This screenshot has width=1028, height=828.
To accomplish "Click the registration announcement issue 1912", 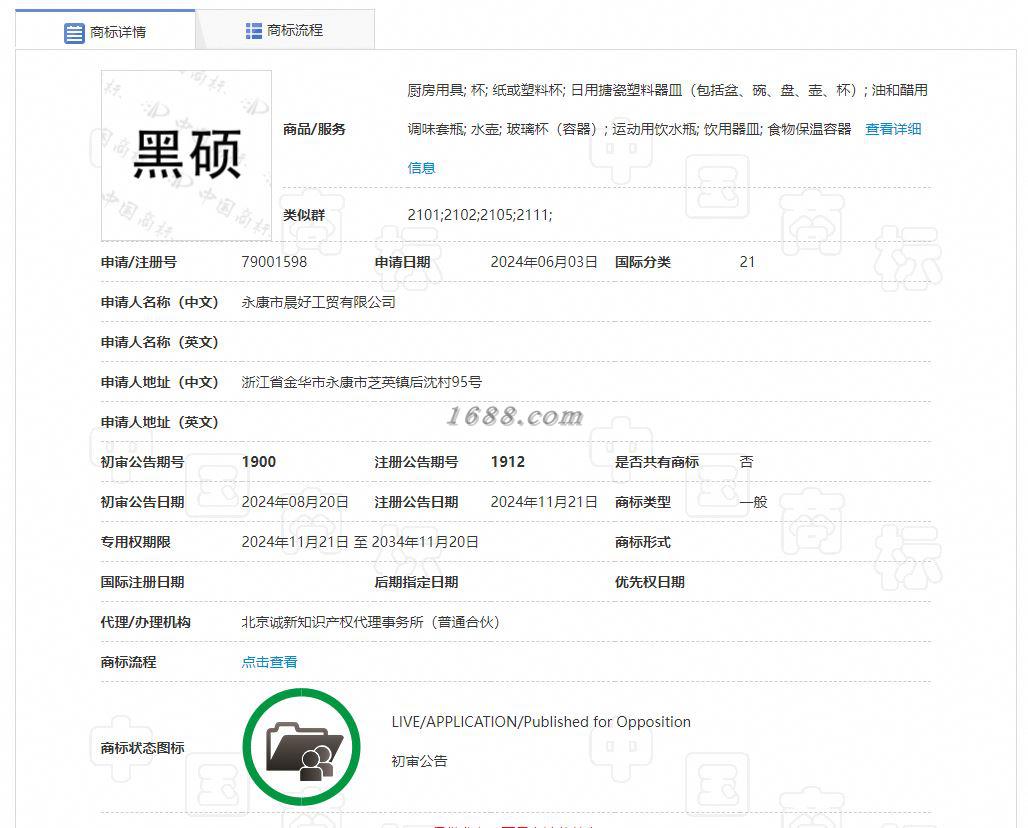I will (x=507, y=462).
